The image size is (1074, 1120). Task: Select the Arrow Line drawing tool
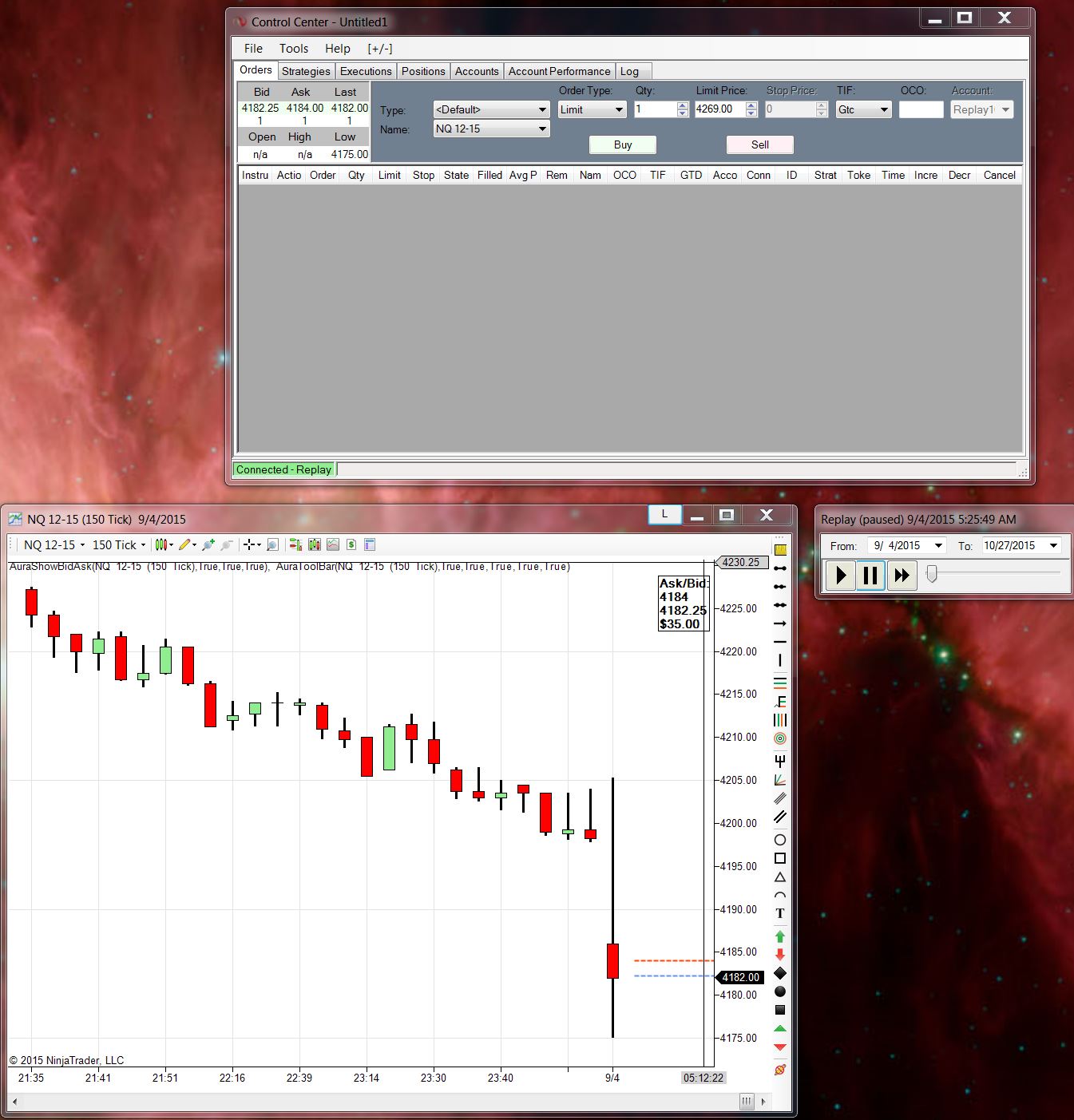(x=780, y=623)
